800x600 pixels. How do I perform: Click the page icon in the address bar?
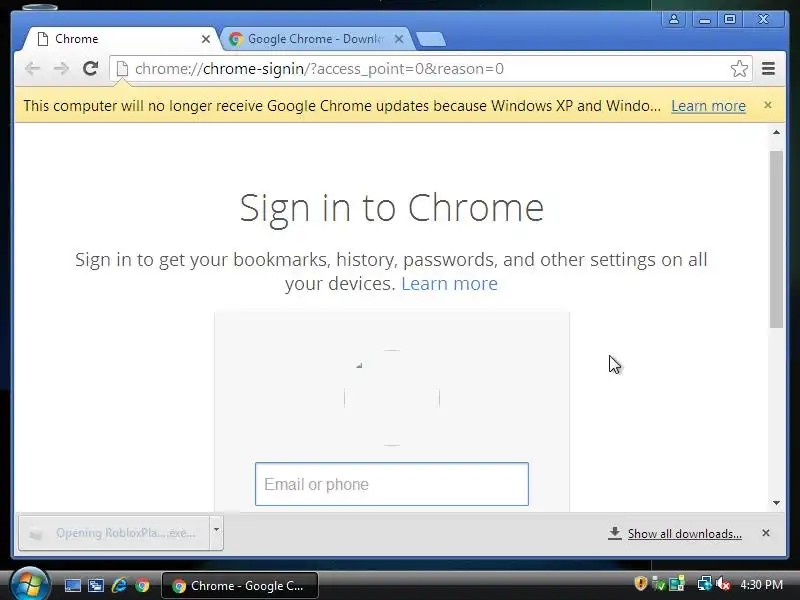tap(122, 68)
